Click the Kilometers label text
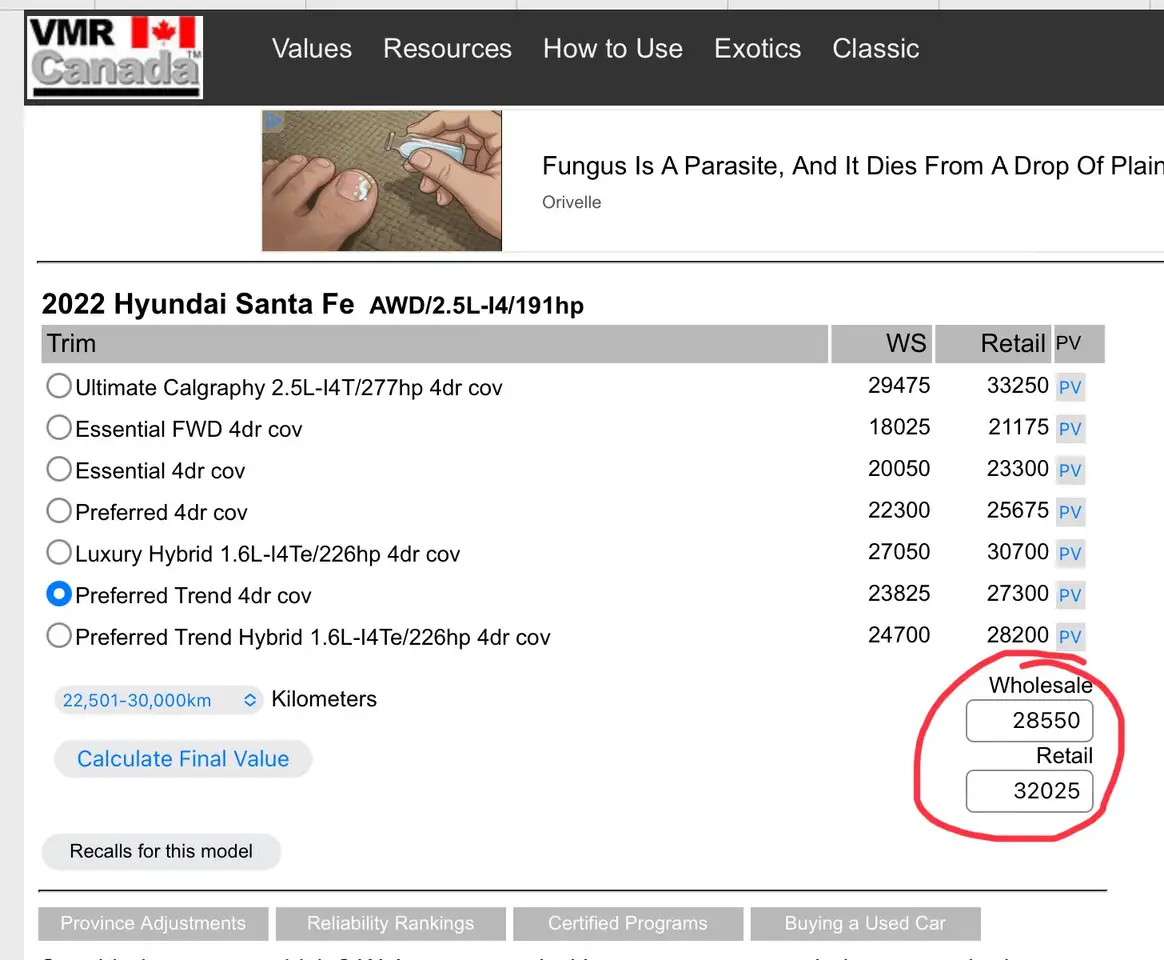The width and height of the screenshot is (1164, 960). coord(324,699)
